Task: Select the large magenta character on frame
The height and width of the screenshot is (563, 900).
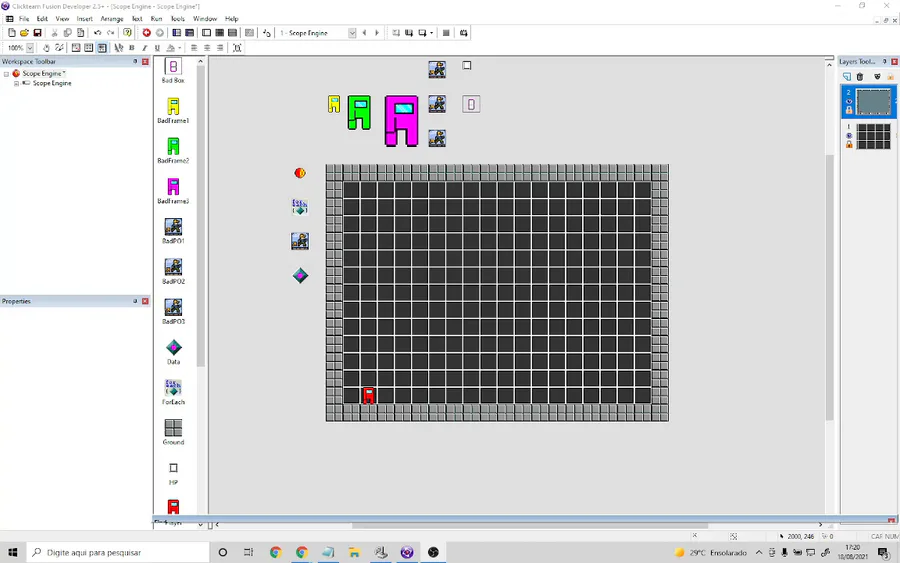Action: click(x=401, y=121)
